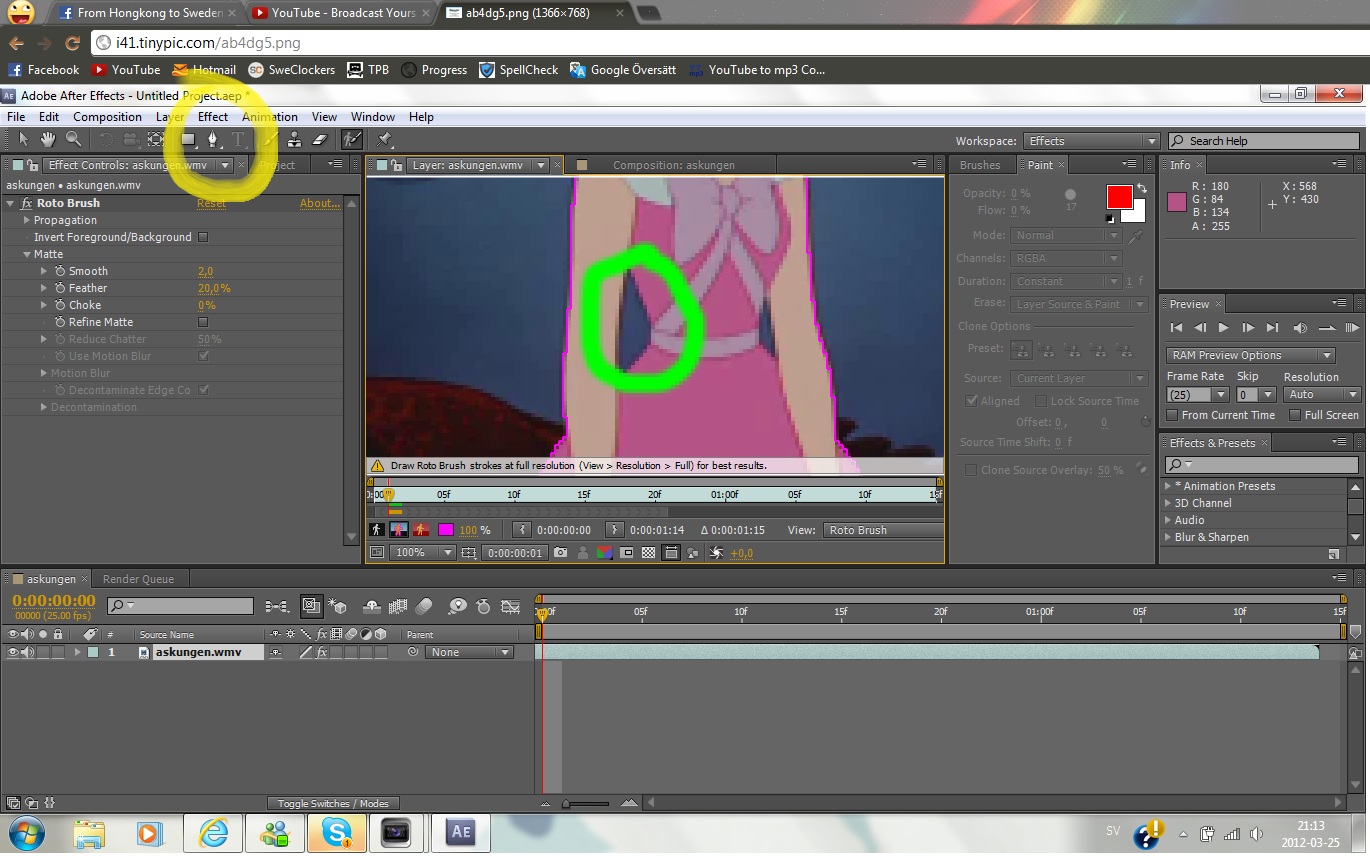Expand Propagation settings
This screenshot has height=856, width=1370.
click(28, 220)
